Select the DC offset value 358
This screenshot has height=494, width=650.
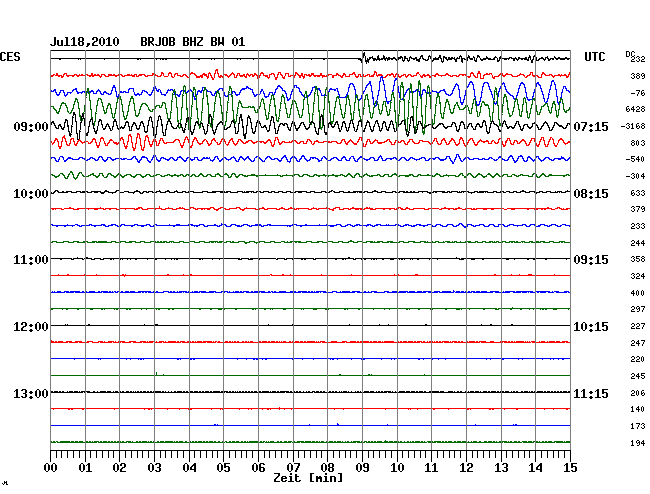638,259
